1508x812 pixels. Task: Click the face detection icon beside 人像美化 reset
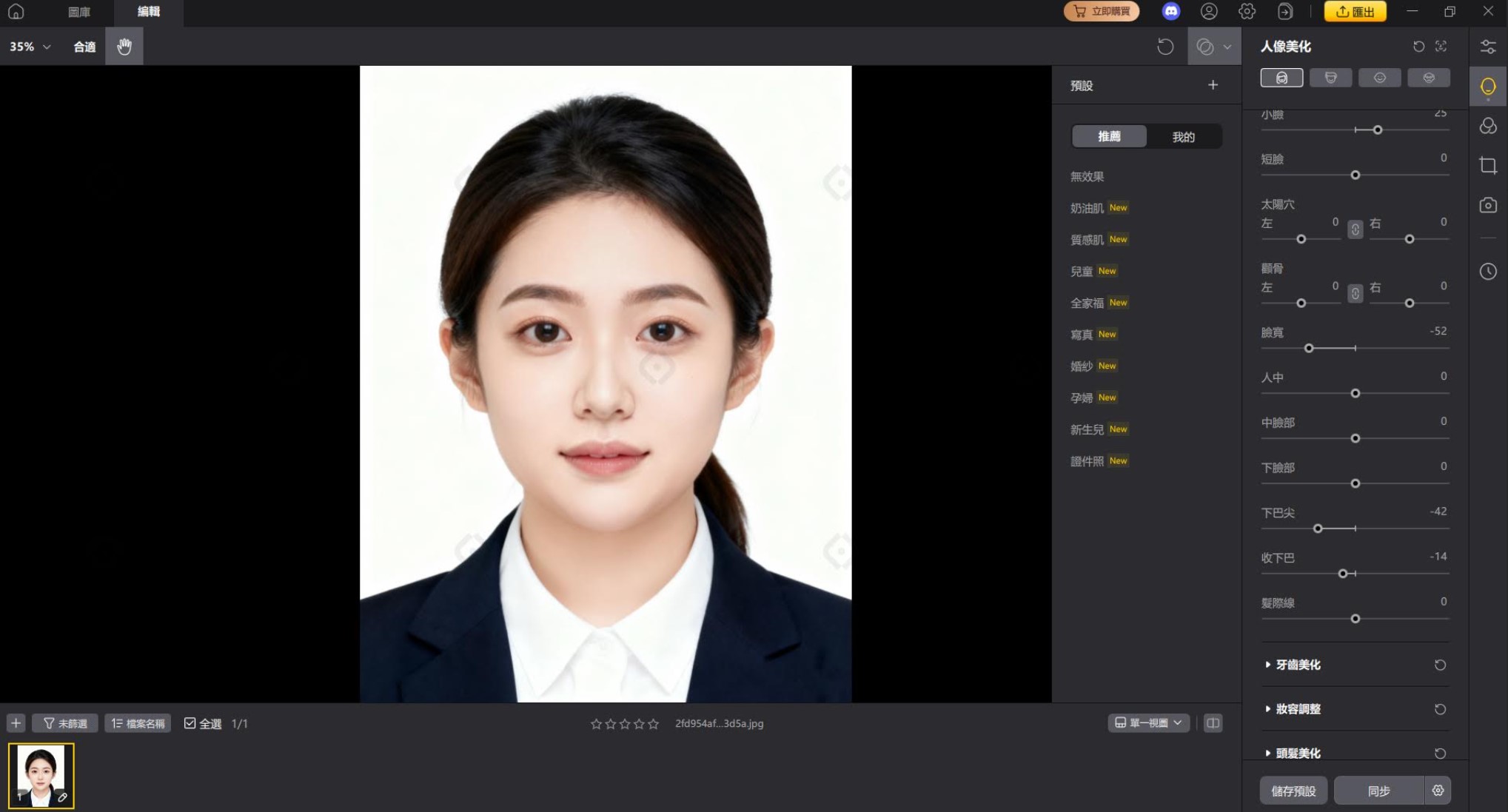pyautogui.click(x=1442, y=47)
